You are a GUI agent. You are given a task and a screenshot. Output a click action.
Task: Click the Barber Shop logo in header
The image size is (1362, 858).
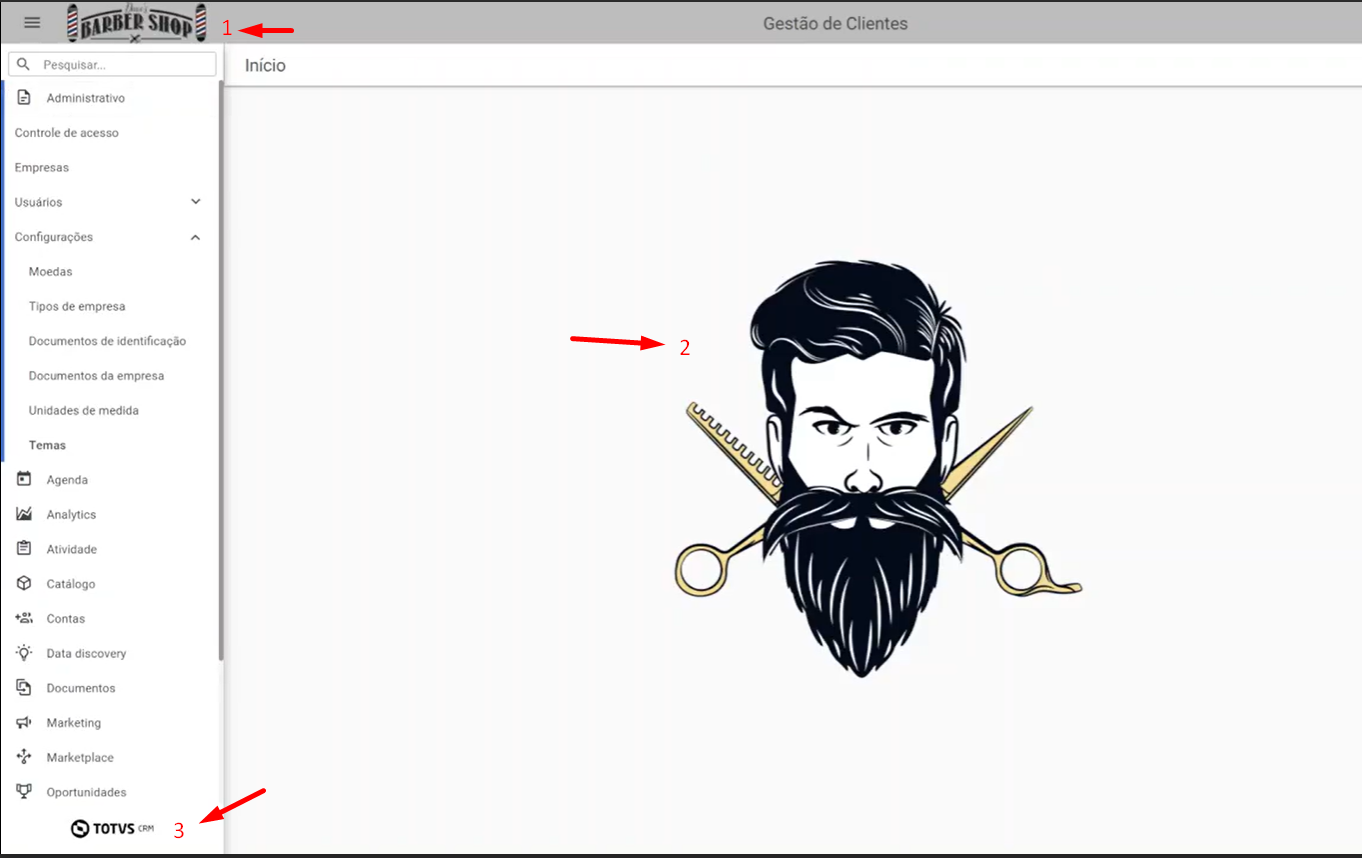tap(137, 23)
